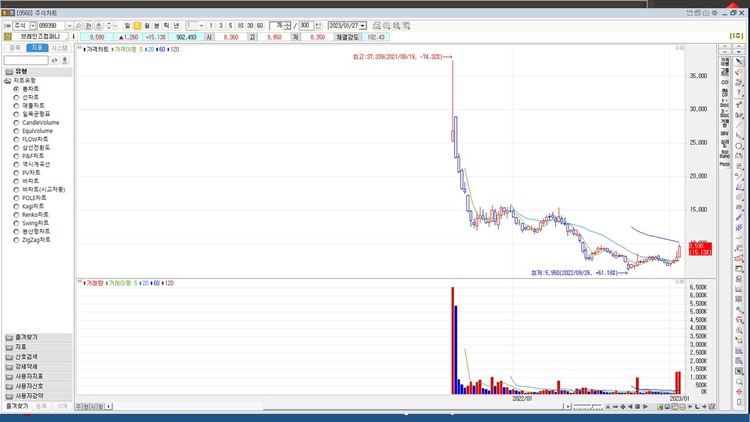Viewport: 750px width, 422px height.
Task: Expand the 사용자강약 folder section
Action: click(38, 396)
